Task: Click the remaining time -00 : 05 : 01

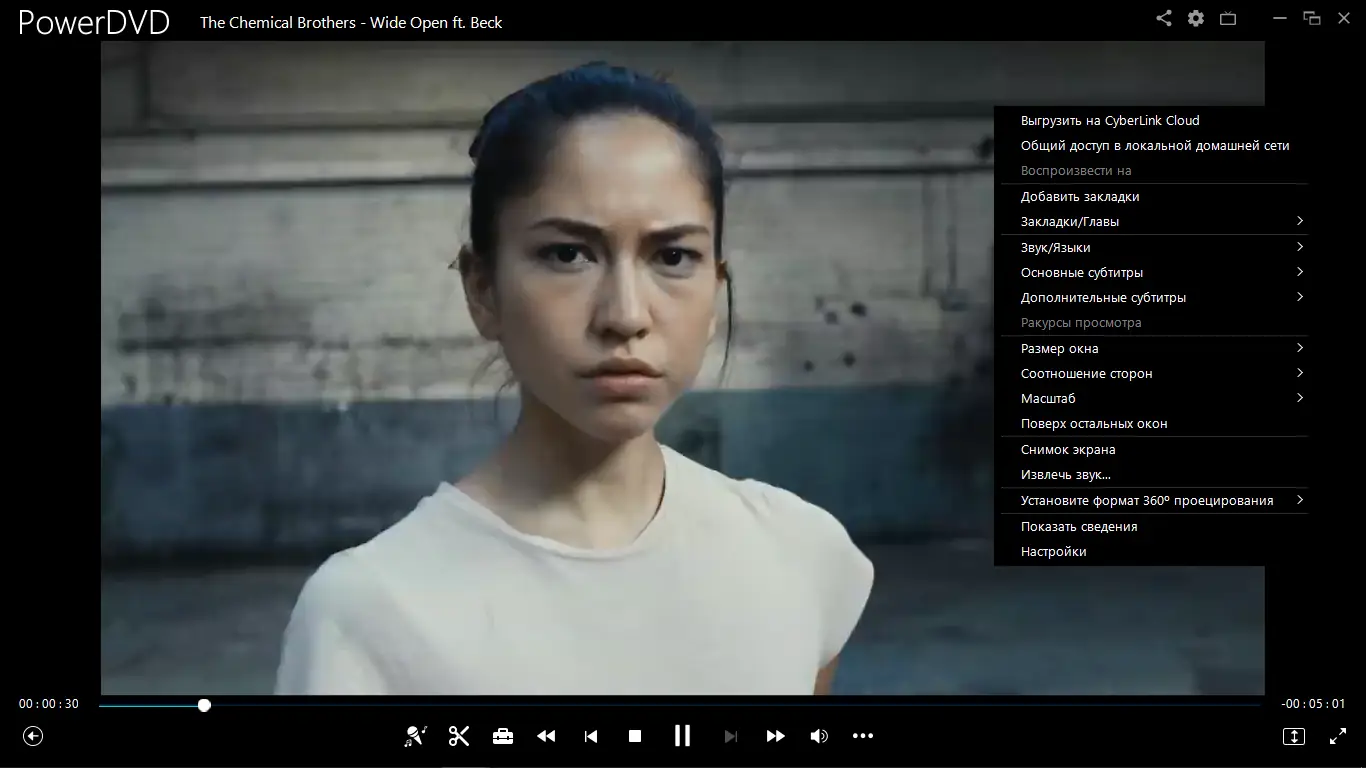Action: tap(1313, 704)
